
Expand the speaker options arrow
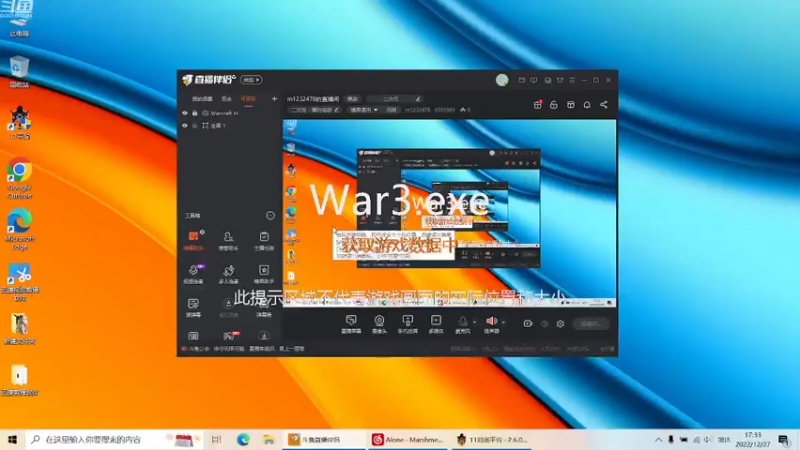pyautogui.click(x=503, y=322)
